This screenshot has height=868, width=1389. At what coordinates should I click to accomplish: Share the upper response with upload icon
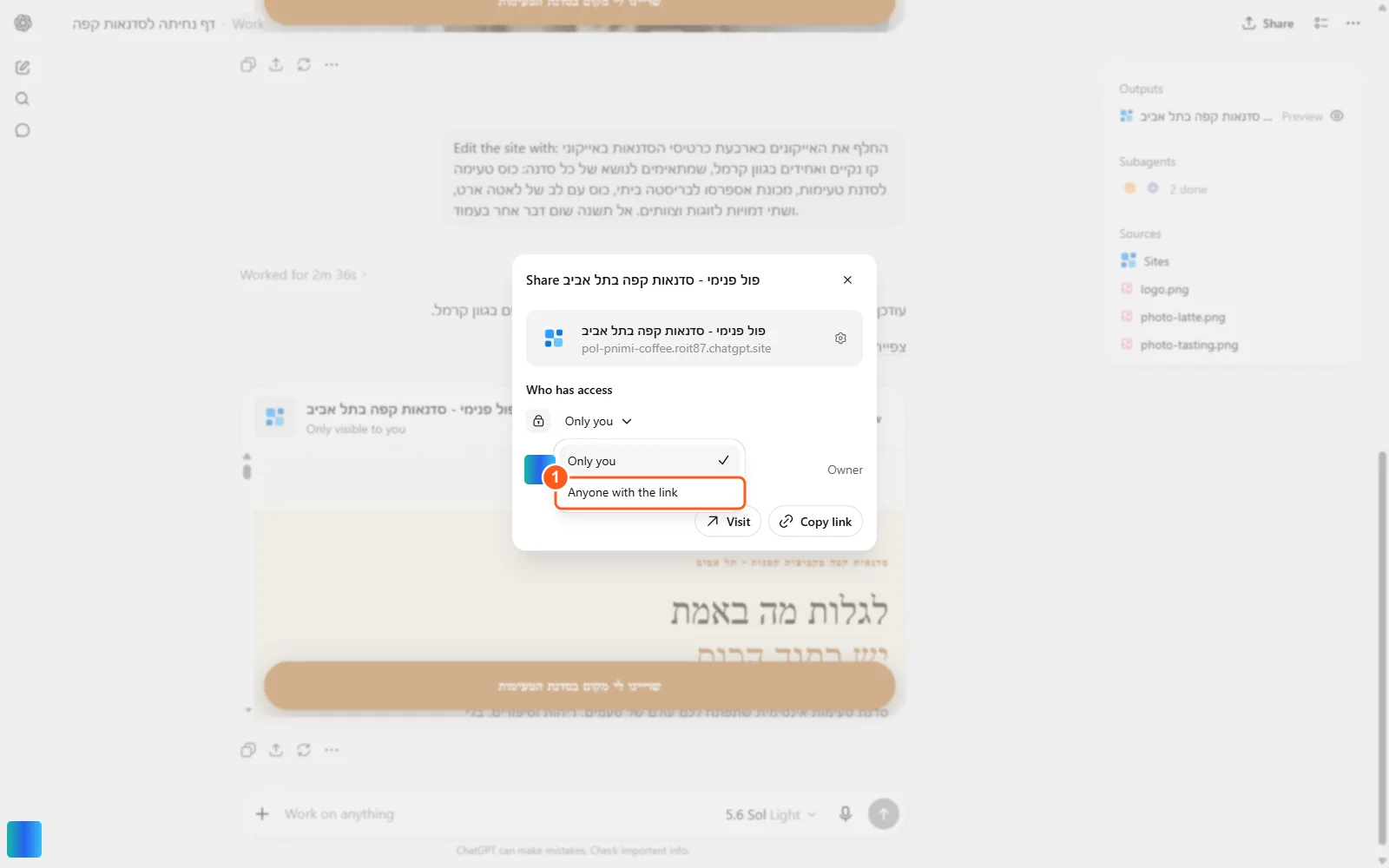pyautogui.click(x=276, y=64)
